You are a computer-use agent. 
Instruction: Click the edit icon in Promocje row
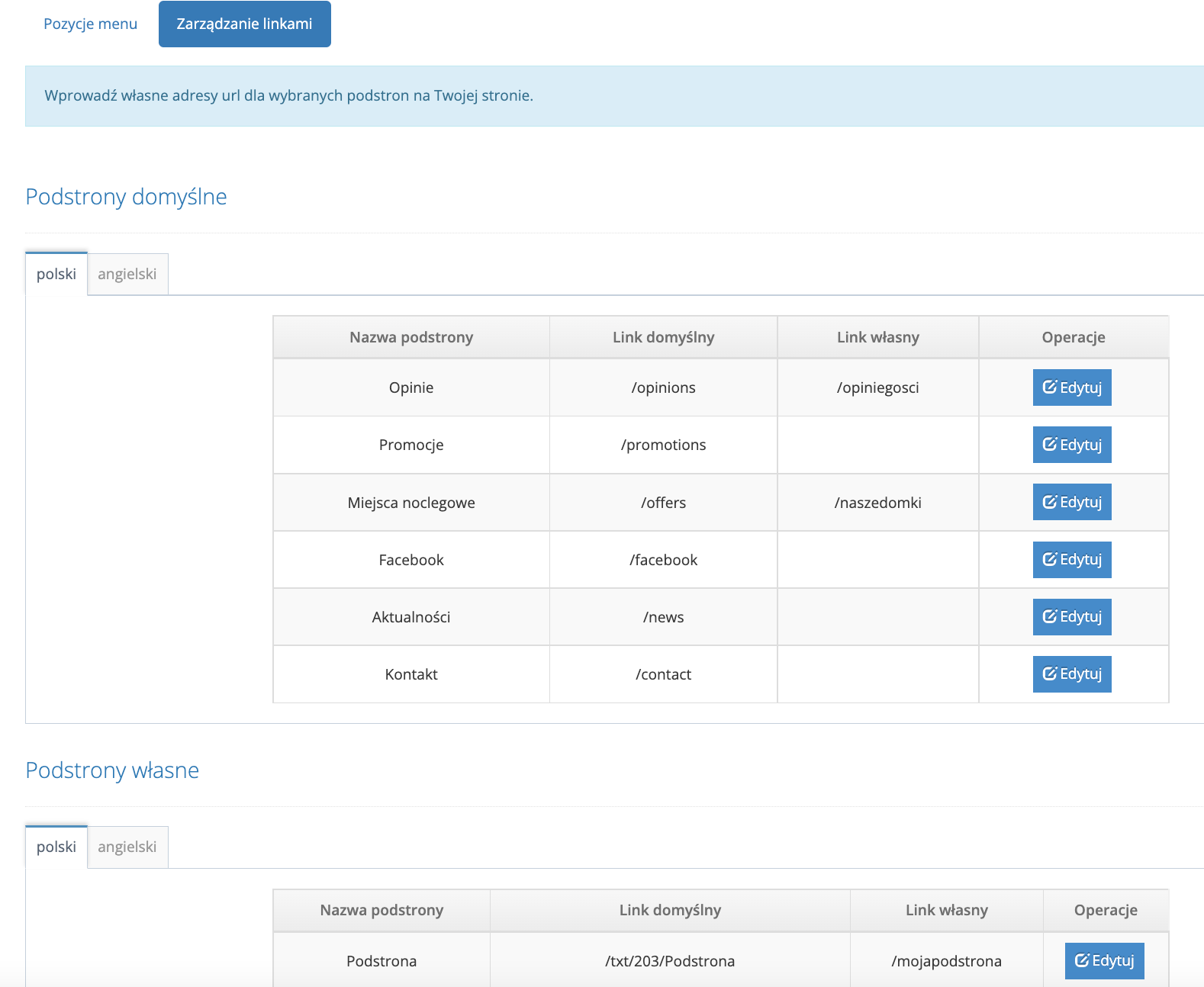(1050, 445)
